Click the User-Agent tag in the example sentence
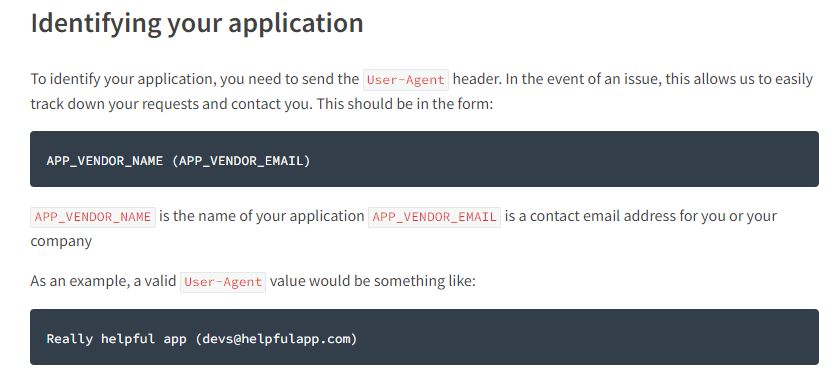 pos(223,282)
